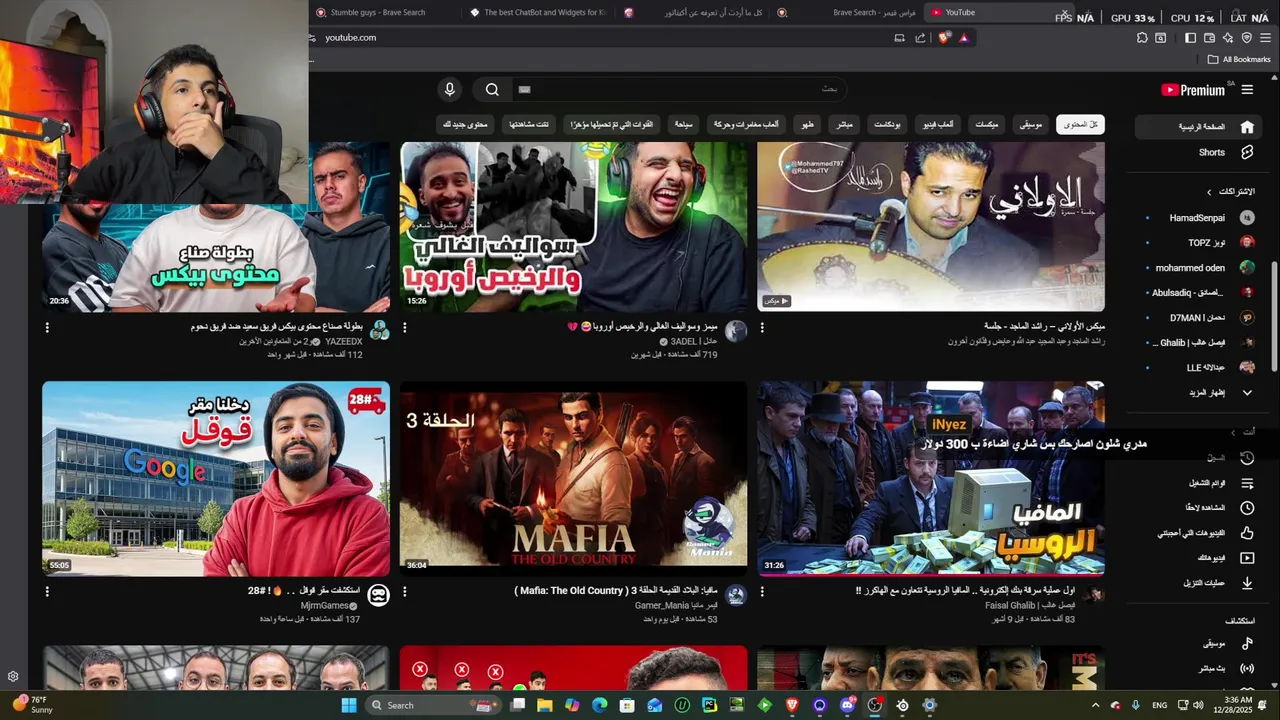Open Live (بث مباشر) under Explore
The width and height of the screenshot is (1280, 720).
1200,668
